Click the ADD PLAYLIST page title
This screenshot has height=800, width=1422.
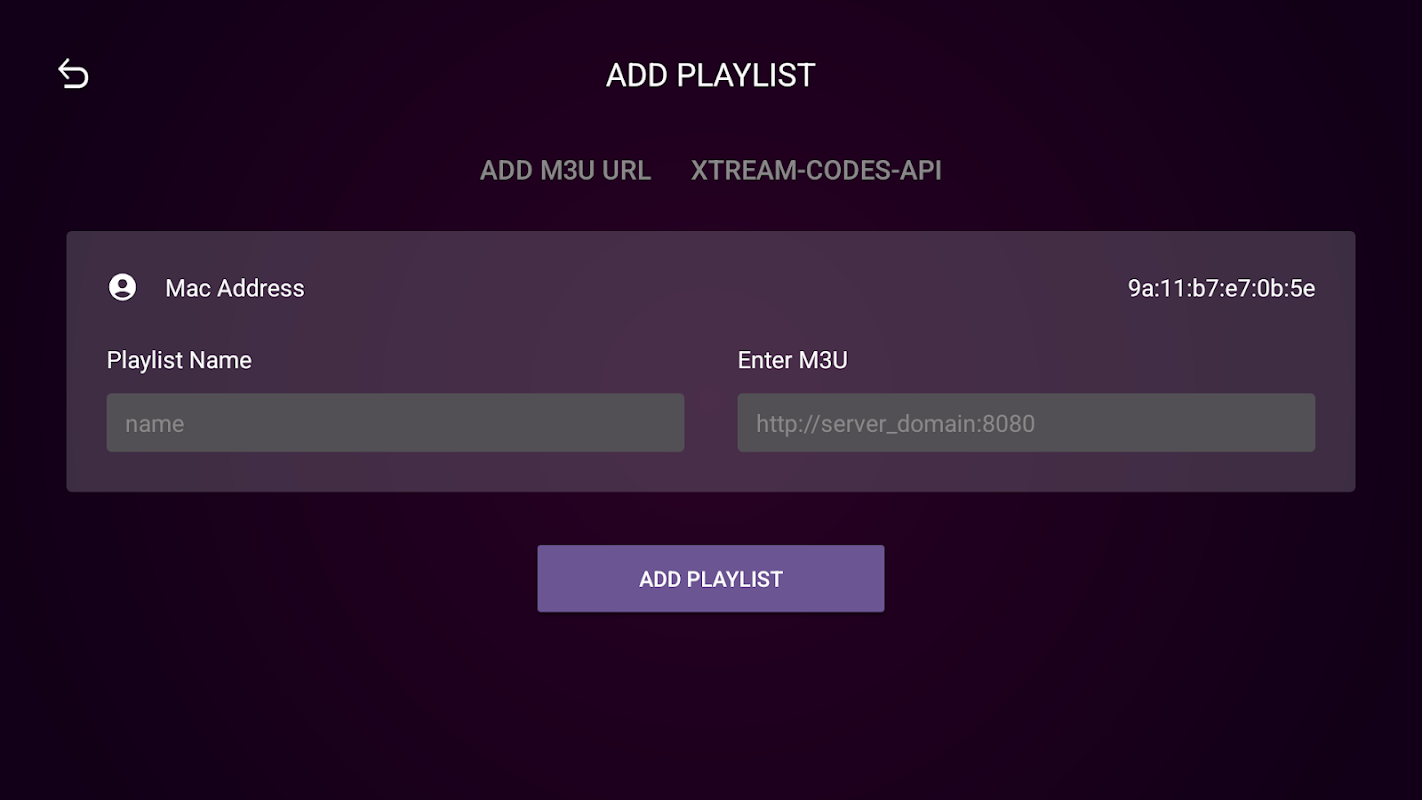coord(711,75)
